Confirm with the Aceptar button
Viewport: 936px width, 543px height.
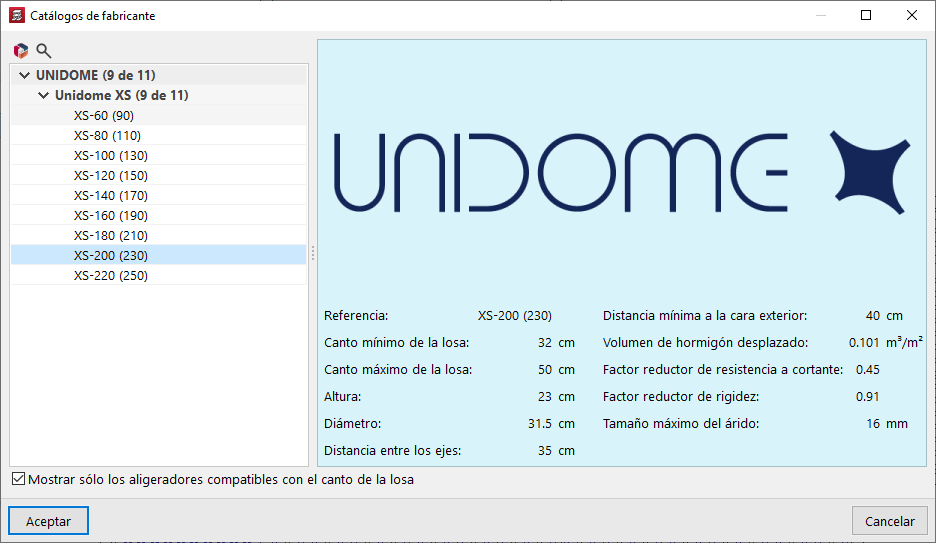[48, 521]
